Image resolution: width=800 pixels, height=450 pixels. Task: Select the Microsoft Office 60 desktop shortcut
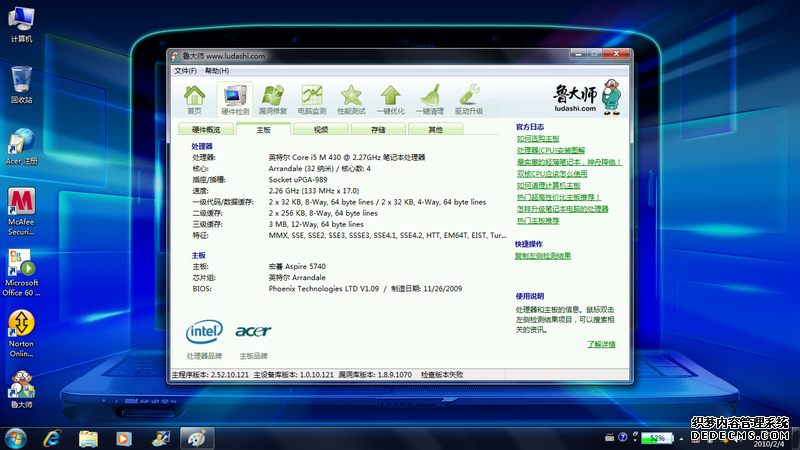coord(21,272)
